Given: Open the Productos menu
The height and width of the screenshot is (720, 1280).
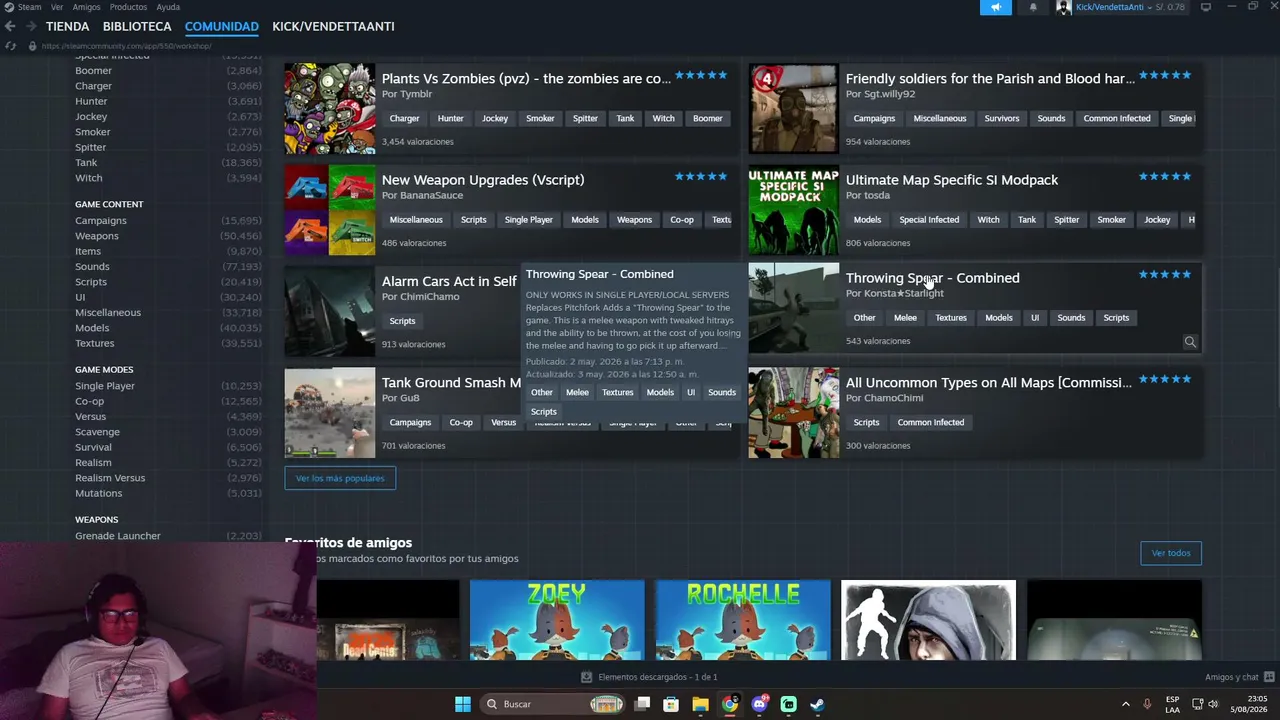Looking at the screenshot, I should click(128, 7).
